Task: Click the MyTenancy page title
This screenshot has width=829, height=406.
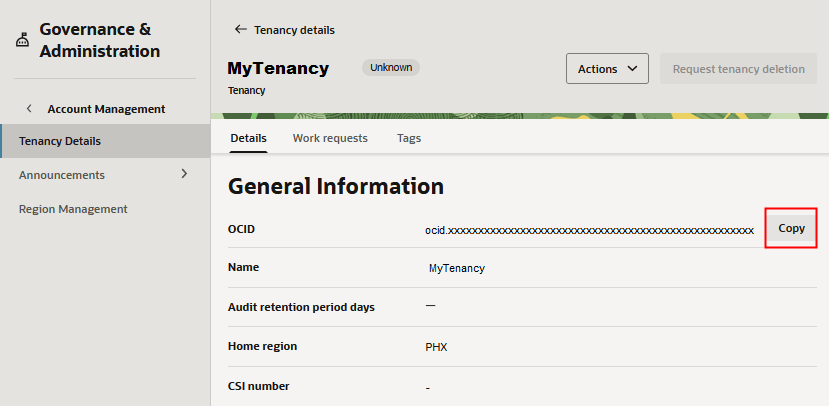Action: (x=278, y=68)
